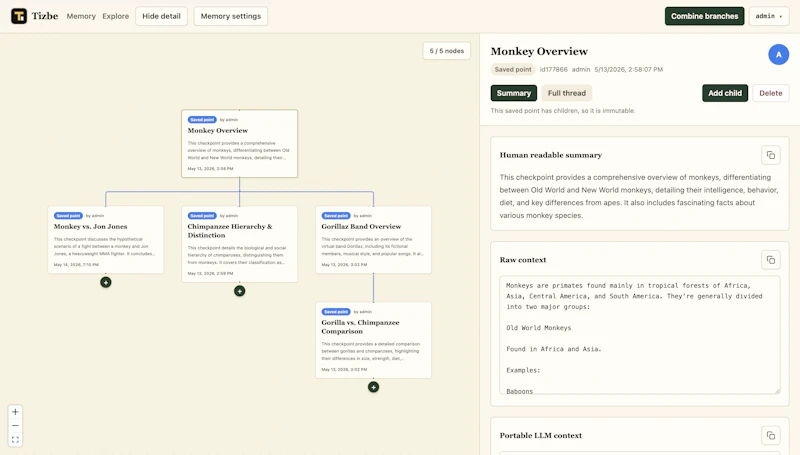Click the 5 / 5 nodes indicator
The width and height of the screenshot is (800, 455).
click(446, 50)
